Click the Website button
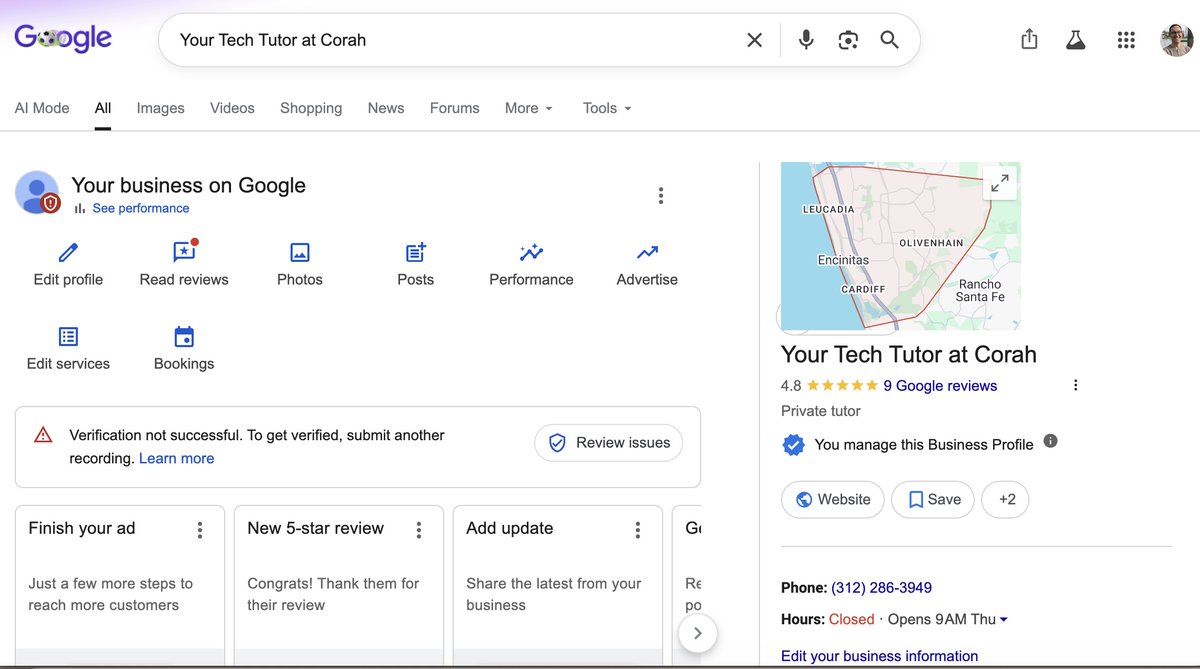This screenshot has width=1200, height=669. pos(833,499)
